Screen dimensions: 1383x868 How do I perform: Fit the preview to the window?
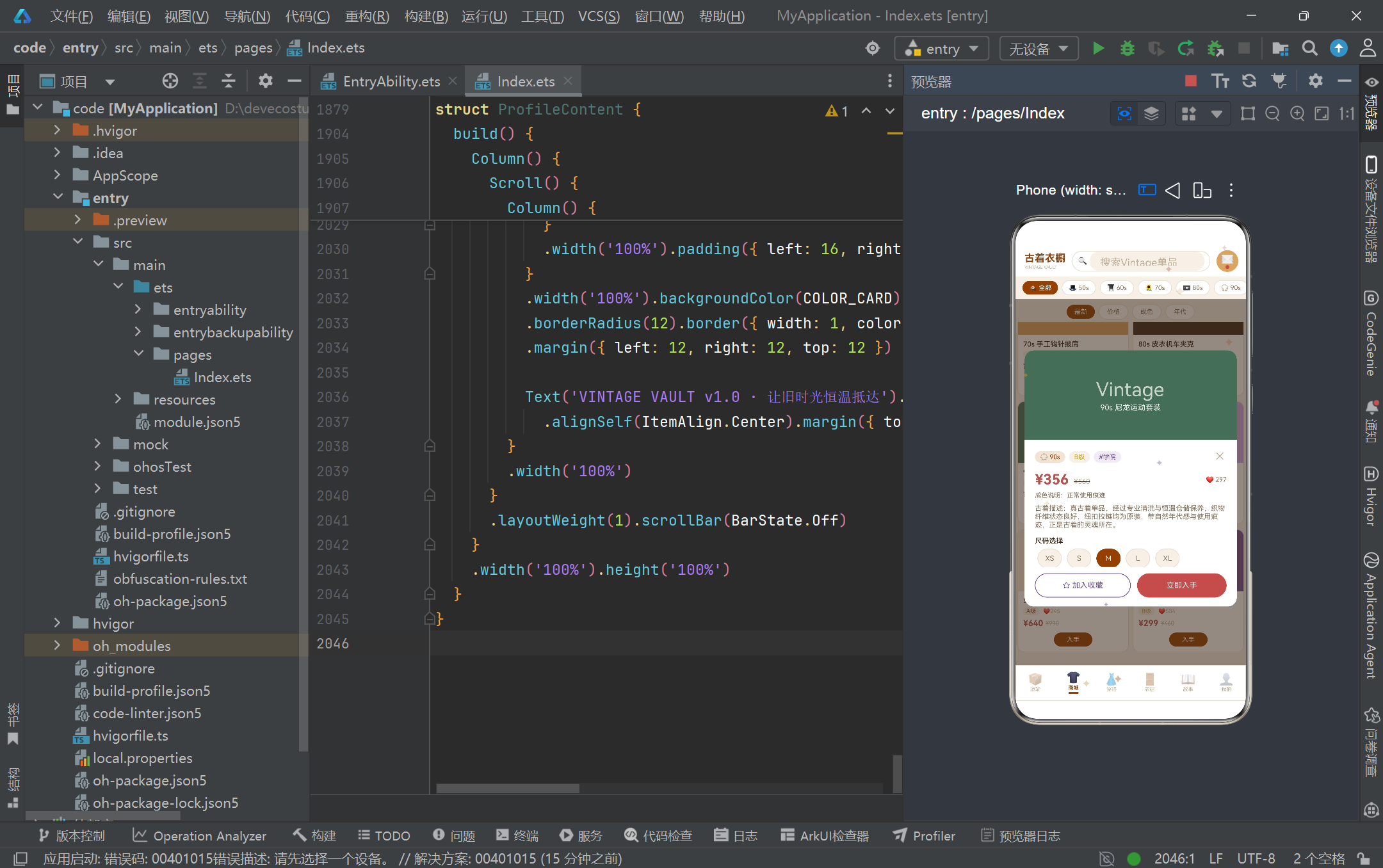[x=1322, y=114]
